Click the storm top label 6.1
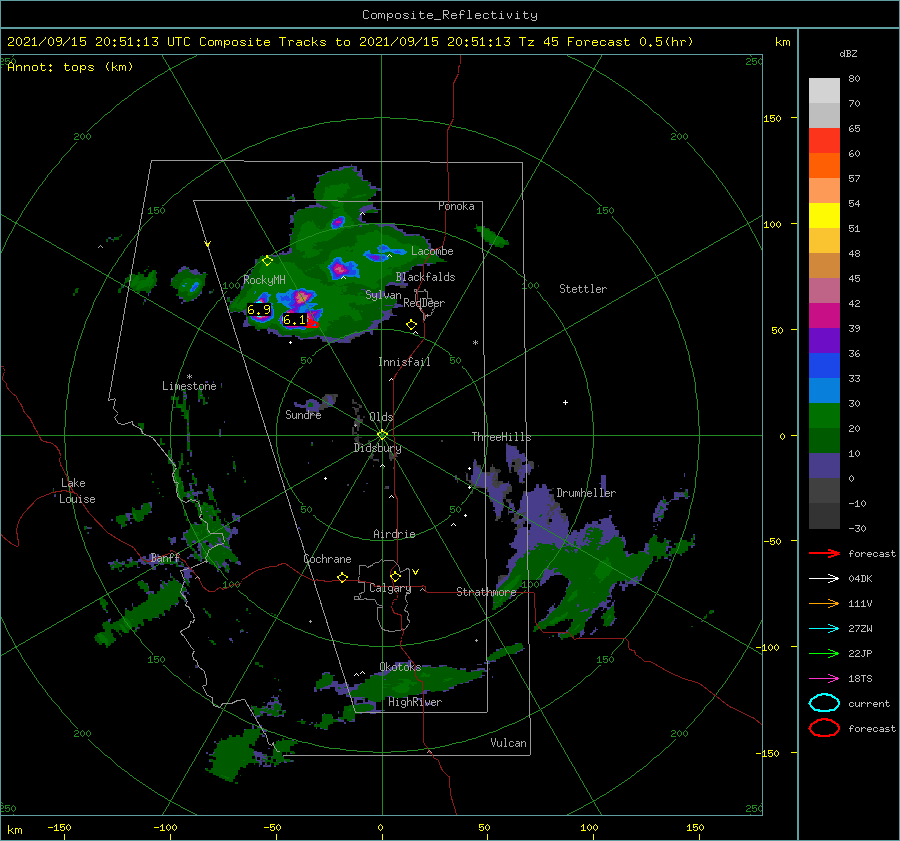 pyautogui.click(x=294, y=319)
